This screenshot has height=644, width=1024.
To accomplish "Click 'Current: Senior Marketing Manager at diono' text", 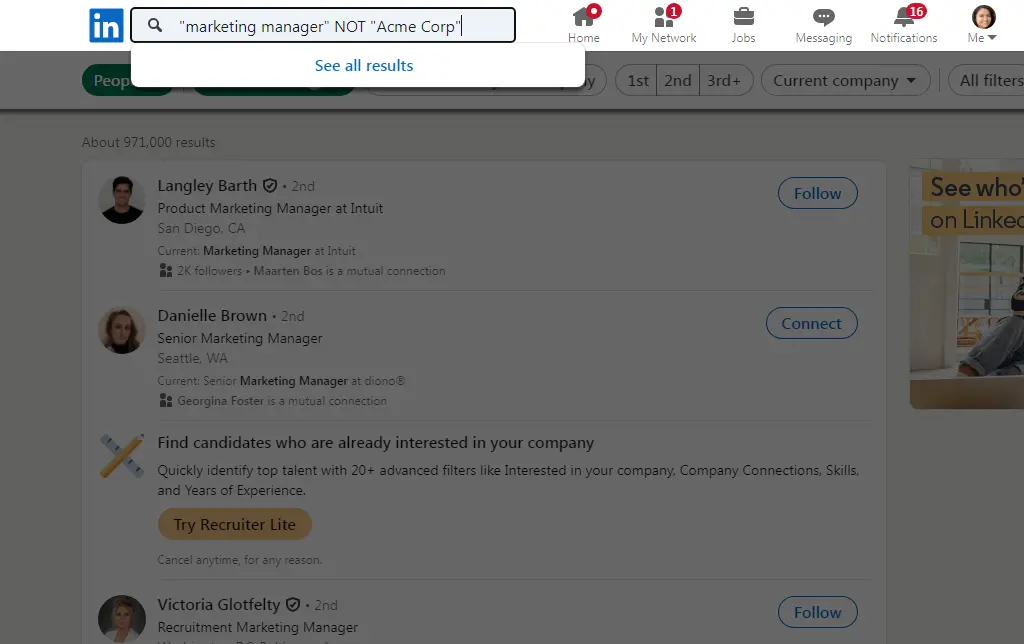I will pos(281,381).
